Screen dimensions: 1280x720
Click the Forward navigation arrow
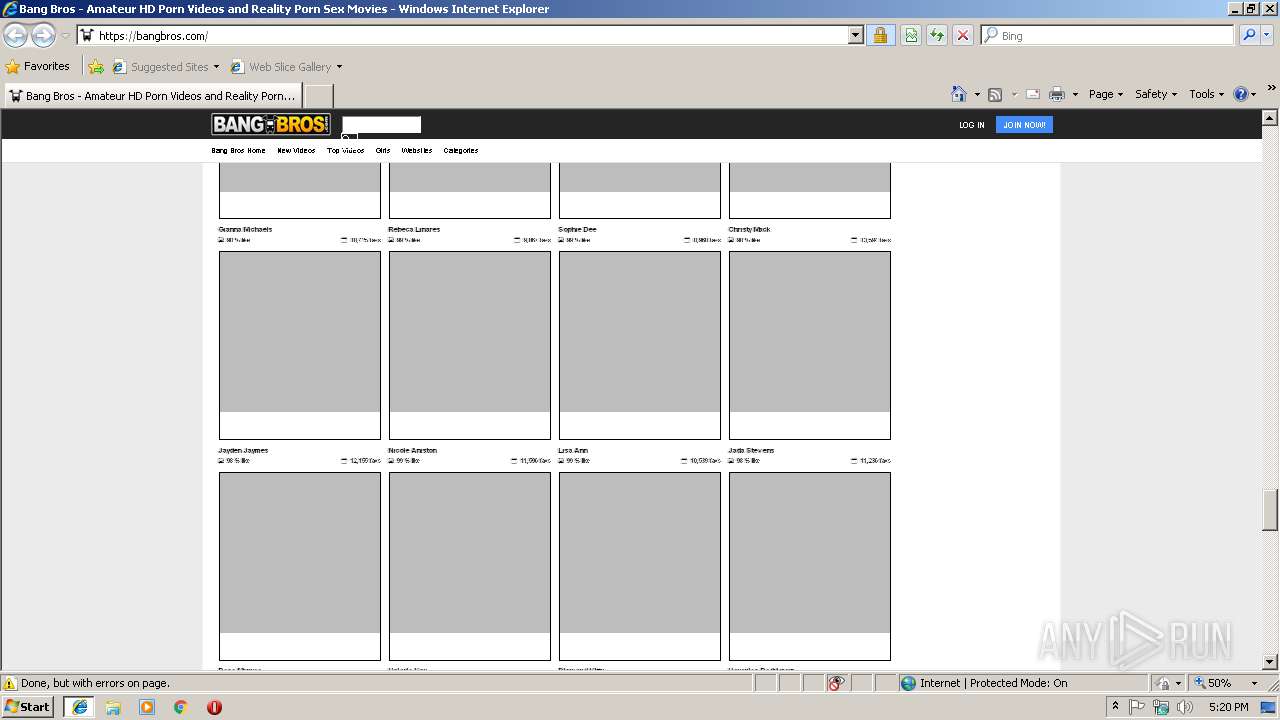pyautogui.click(x=43, y=36)
